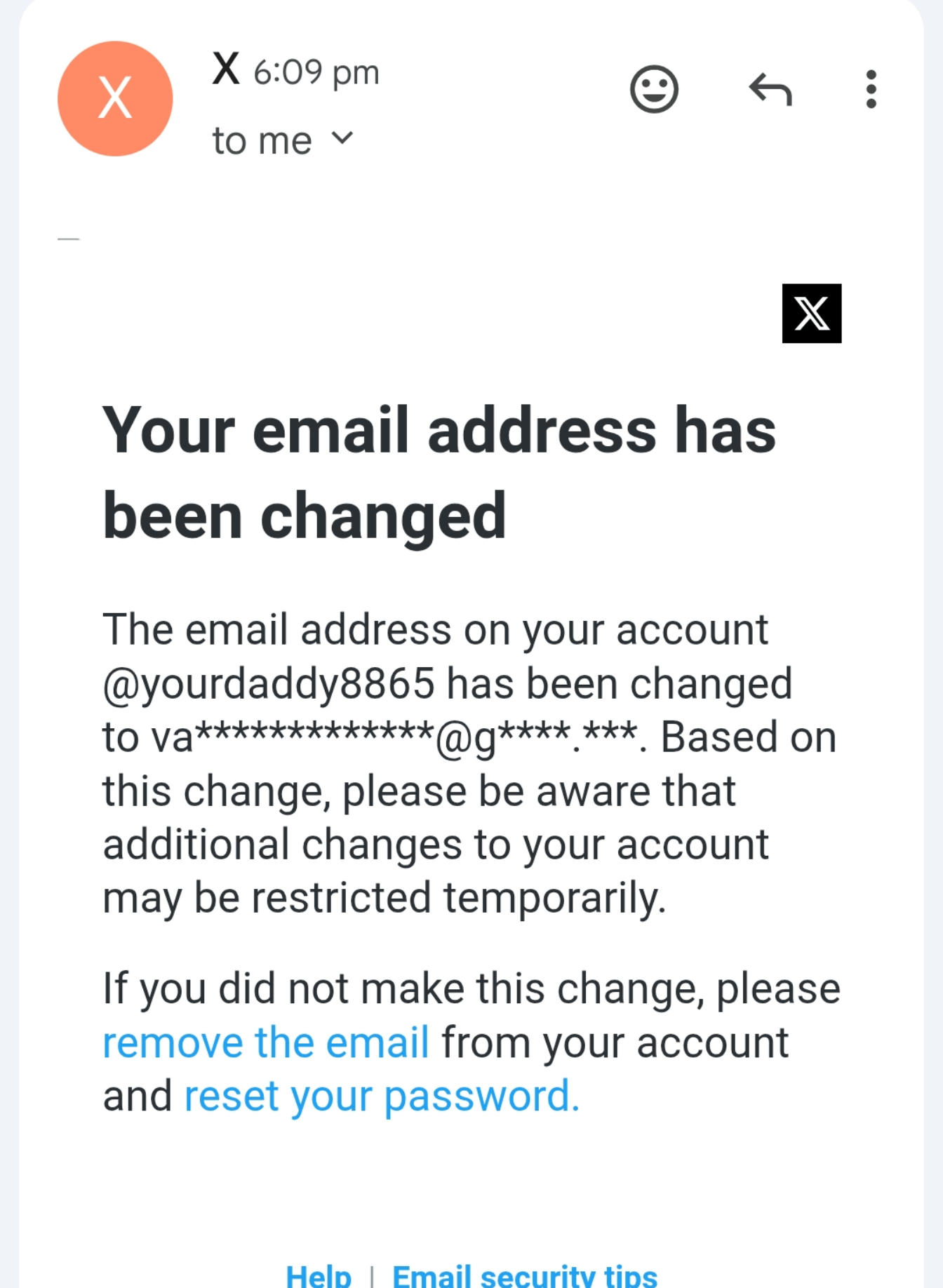Tap the @yourdaddy8865 account handle

point(269,684)
